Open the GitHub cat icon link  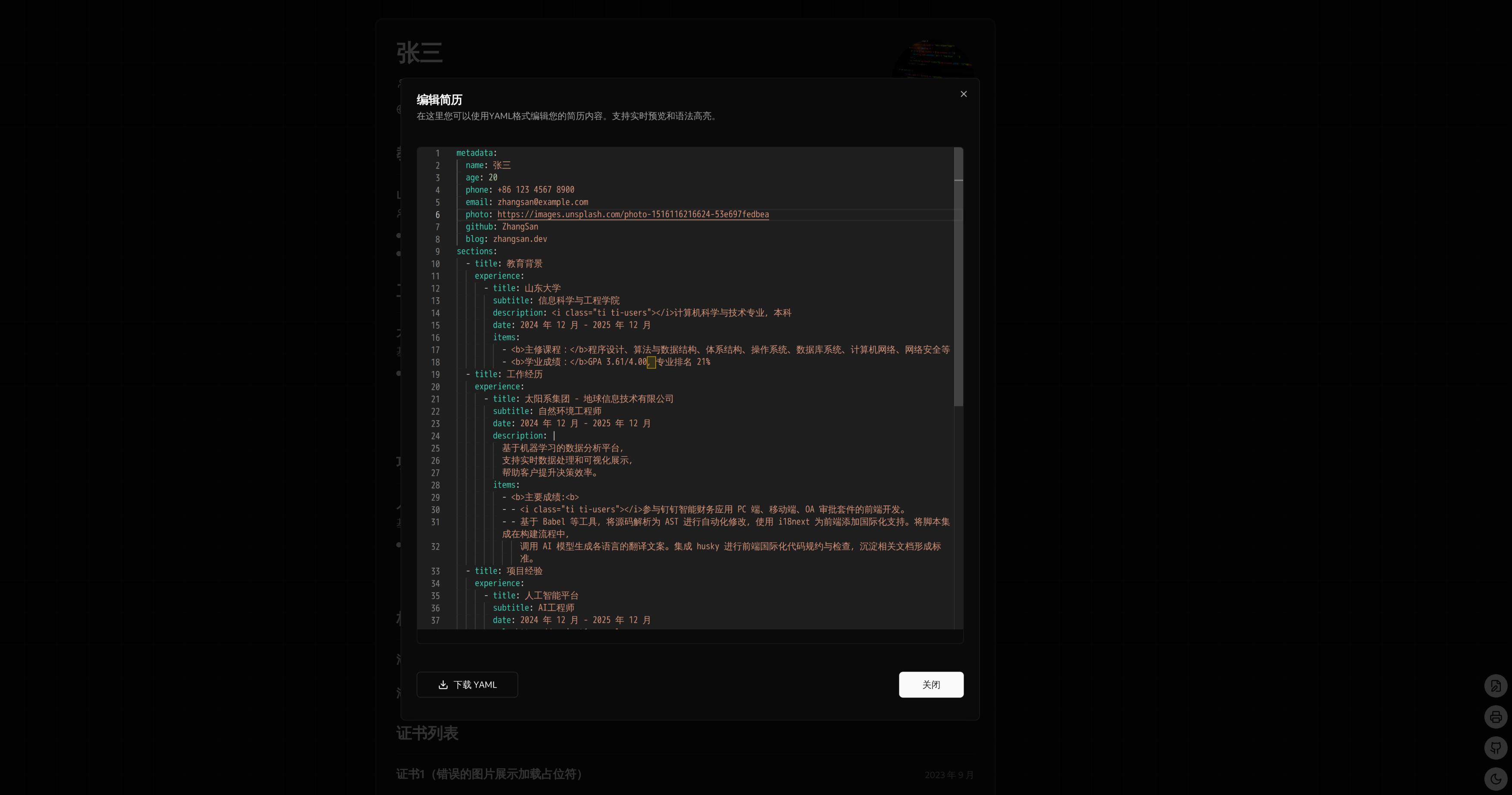coord(1495,748)
